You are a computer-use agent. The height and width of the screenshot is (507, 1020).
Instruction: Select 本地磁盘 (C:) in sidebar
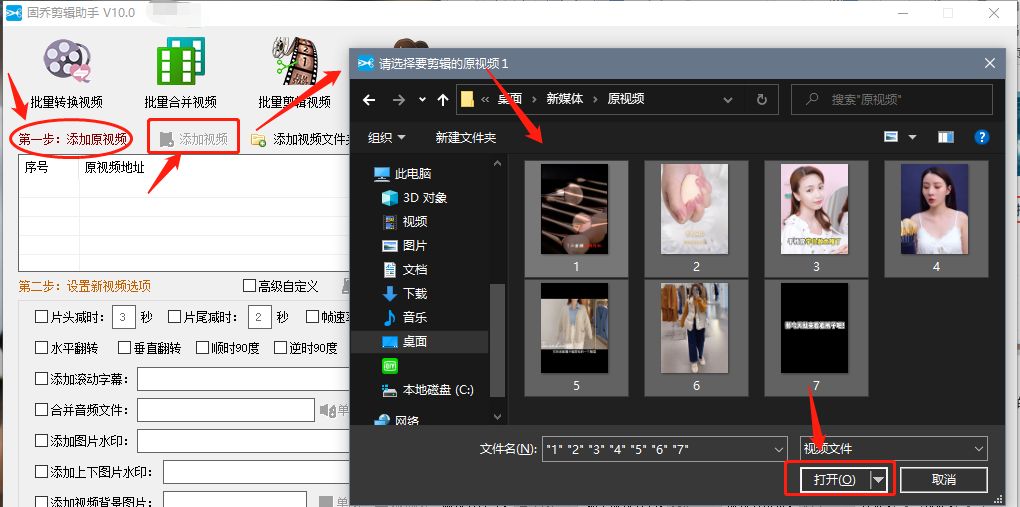(x=427, y=390)
